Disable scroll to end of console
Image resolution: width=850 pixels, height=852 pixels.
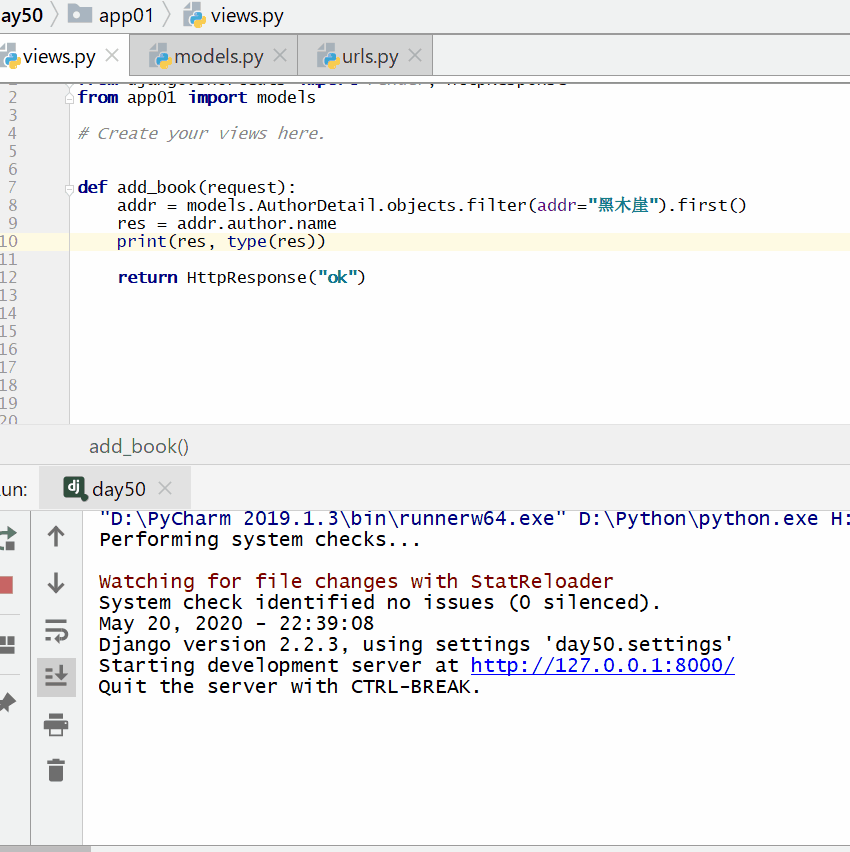tap(56, 677)
